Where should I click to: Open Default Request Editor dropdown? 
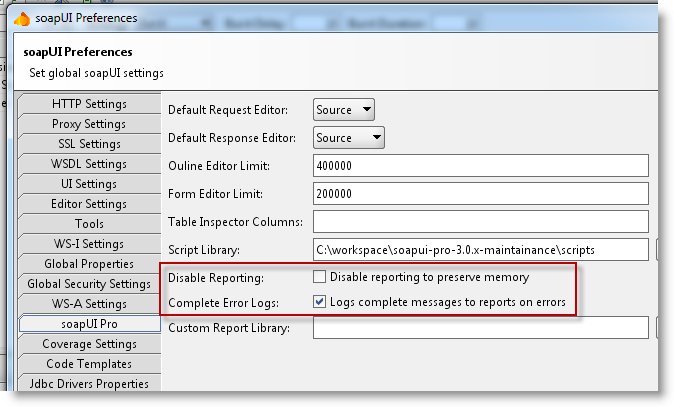[344, 110]
